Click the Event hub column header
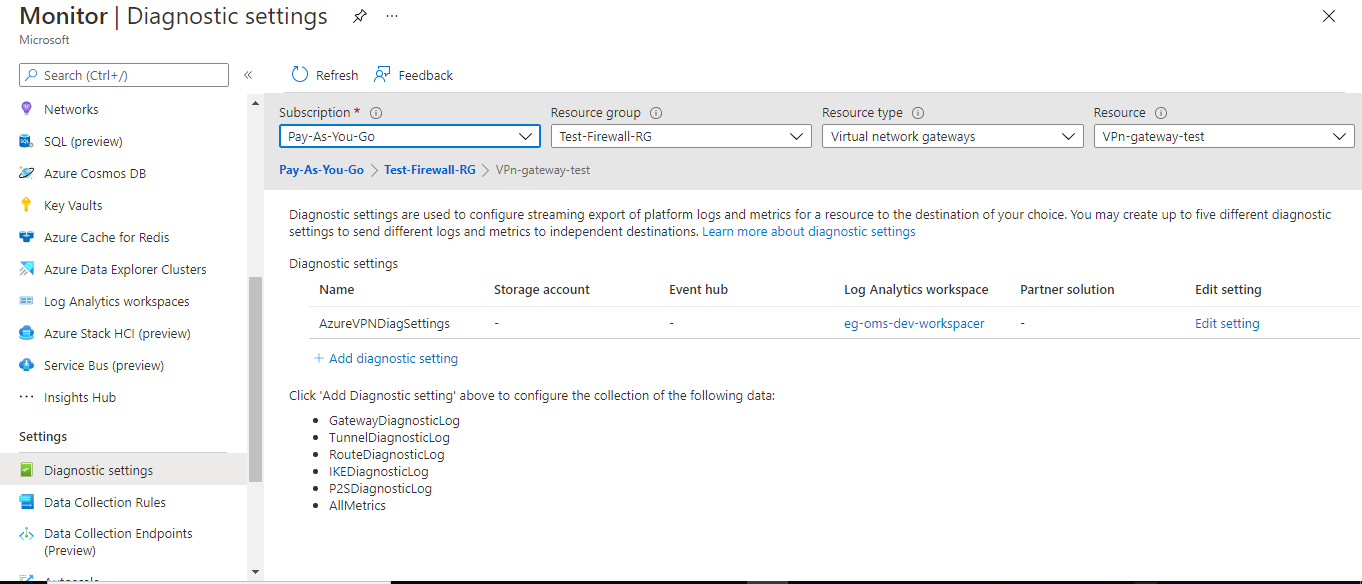The width and height of the screenshot is (1362, 584). tap(698, 289)
